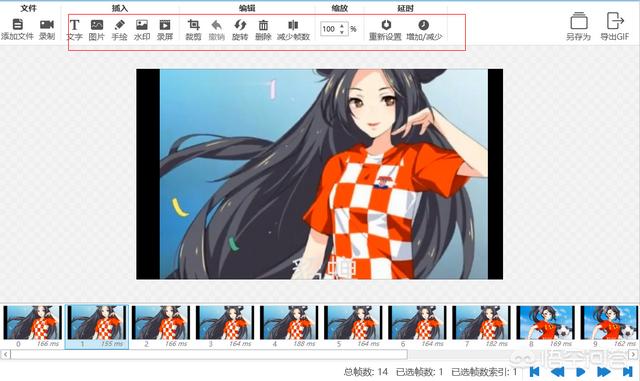Open 增加/减少 delay adjustment
Image resolution: width=640 pixels, height=381 pixels.
pyautogui.click(x=424, y=29)
